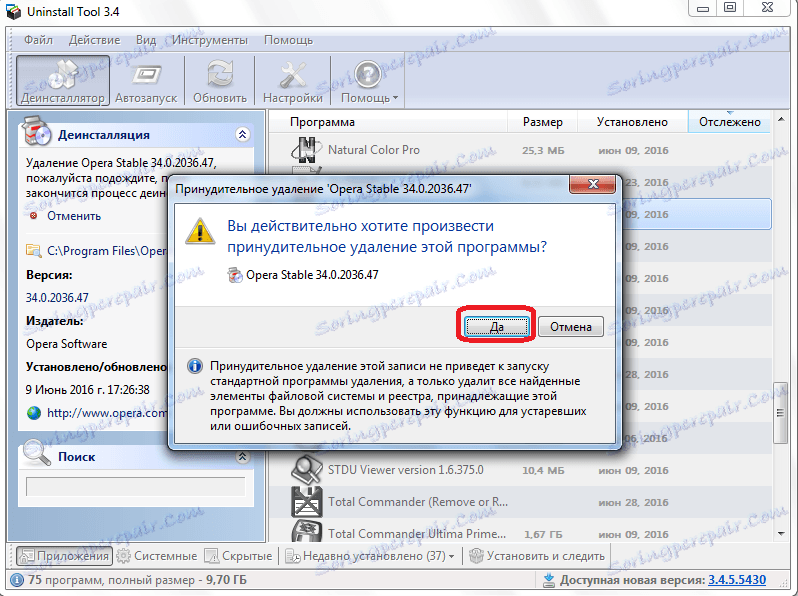Image resolution: width=798 pixels, height=596 pixels.
Task: Open new version link 3.4.5.5430
Action: (x=737, y=580)
